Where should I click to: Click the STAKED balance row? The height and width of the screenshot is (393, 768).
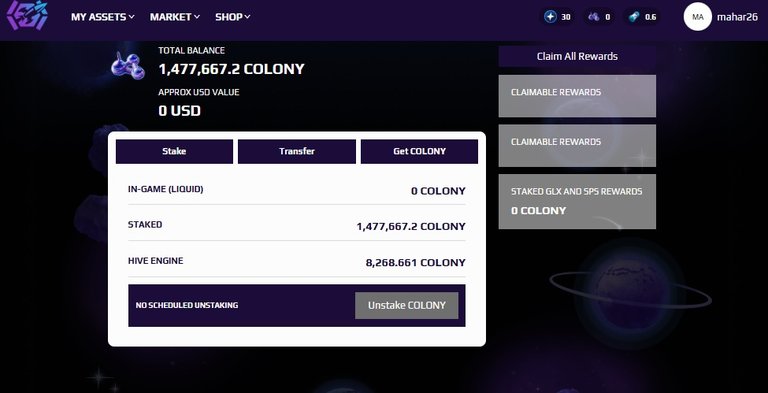[x=297, y=225]
